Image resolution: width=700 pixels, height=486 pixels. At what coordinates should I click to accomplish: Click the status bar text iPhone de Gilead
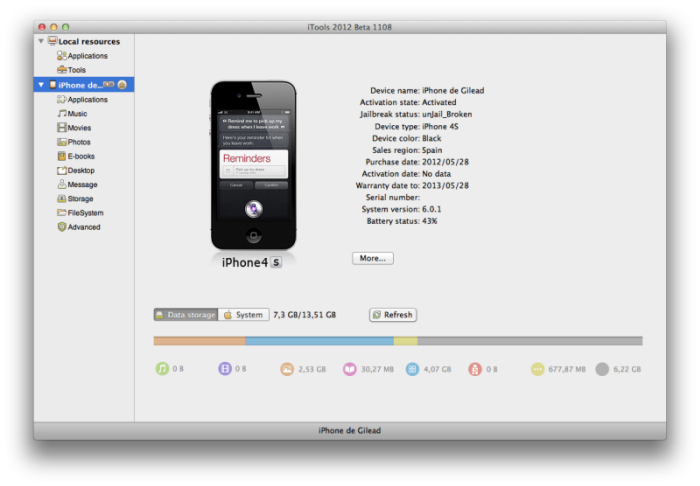[350, 431]
